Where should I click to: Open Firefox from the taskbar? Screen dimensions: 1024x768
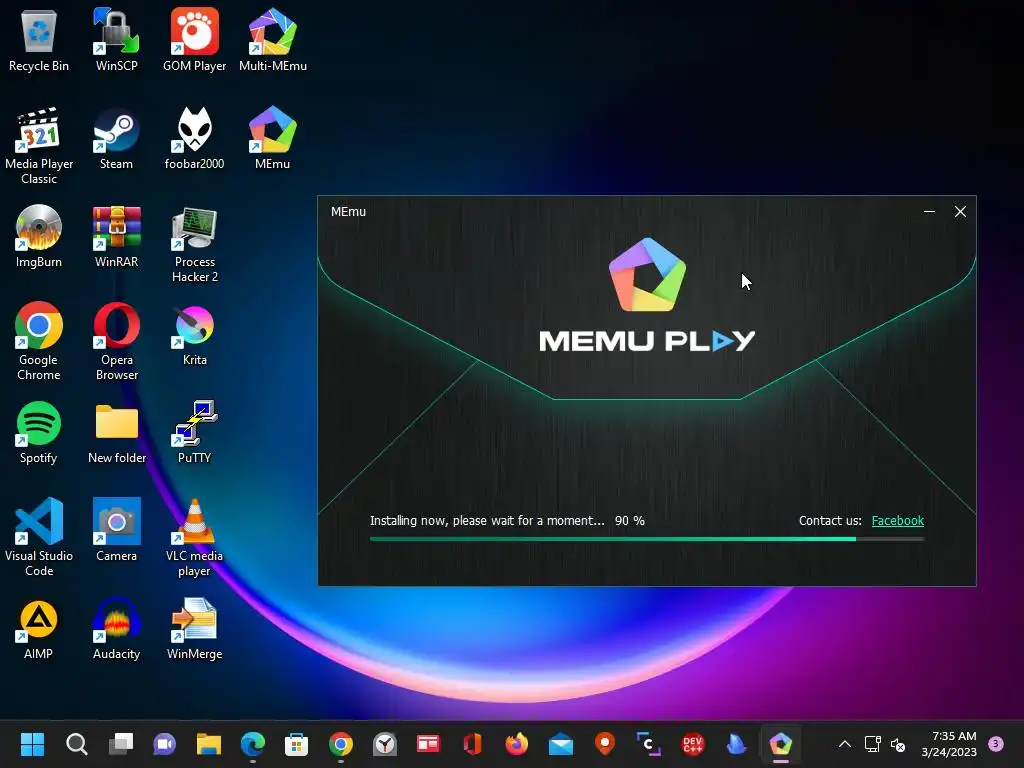pyautogui.click(x=517, y=744)
